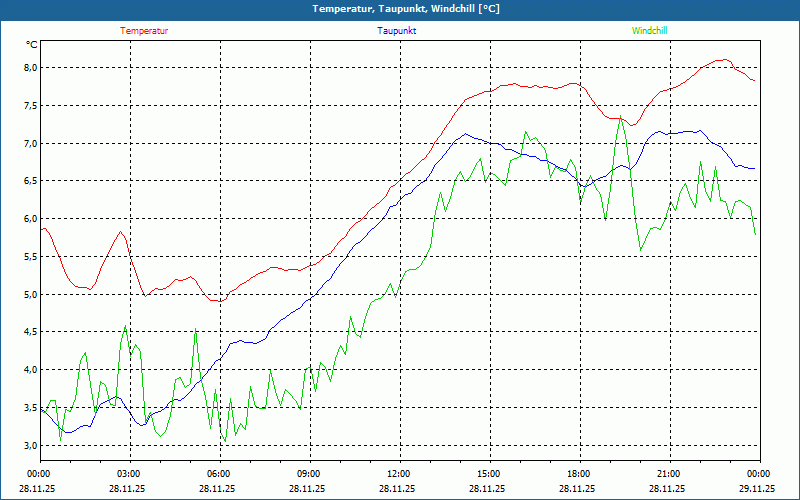The height and width of the screenshot is (500, 800).
Task: Click the 3,5 y-axis value
Action: (31, 408)
